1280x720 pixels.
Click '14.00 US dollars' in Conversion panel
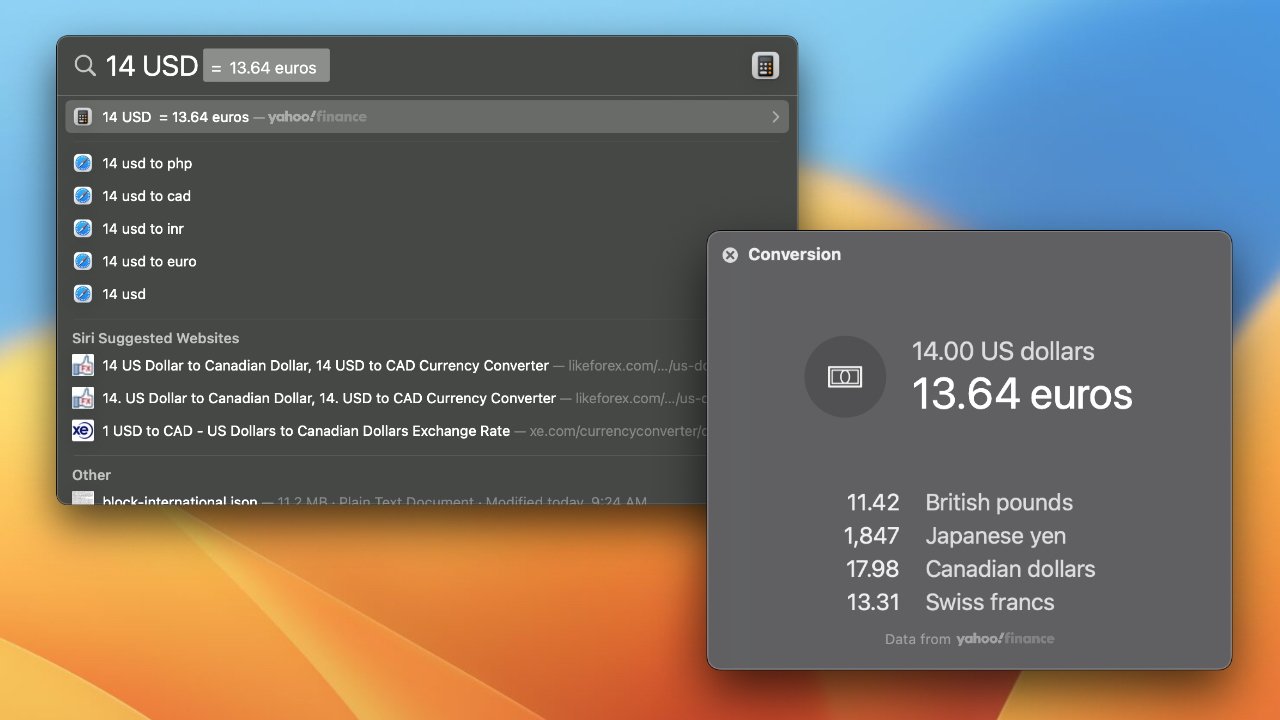[1003, 351]
